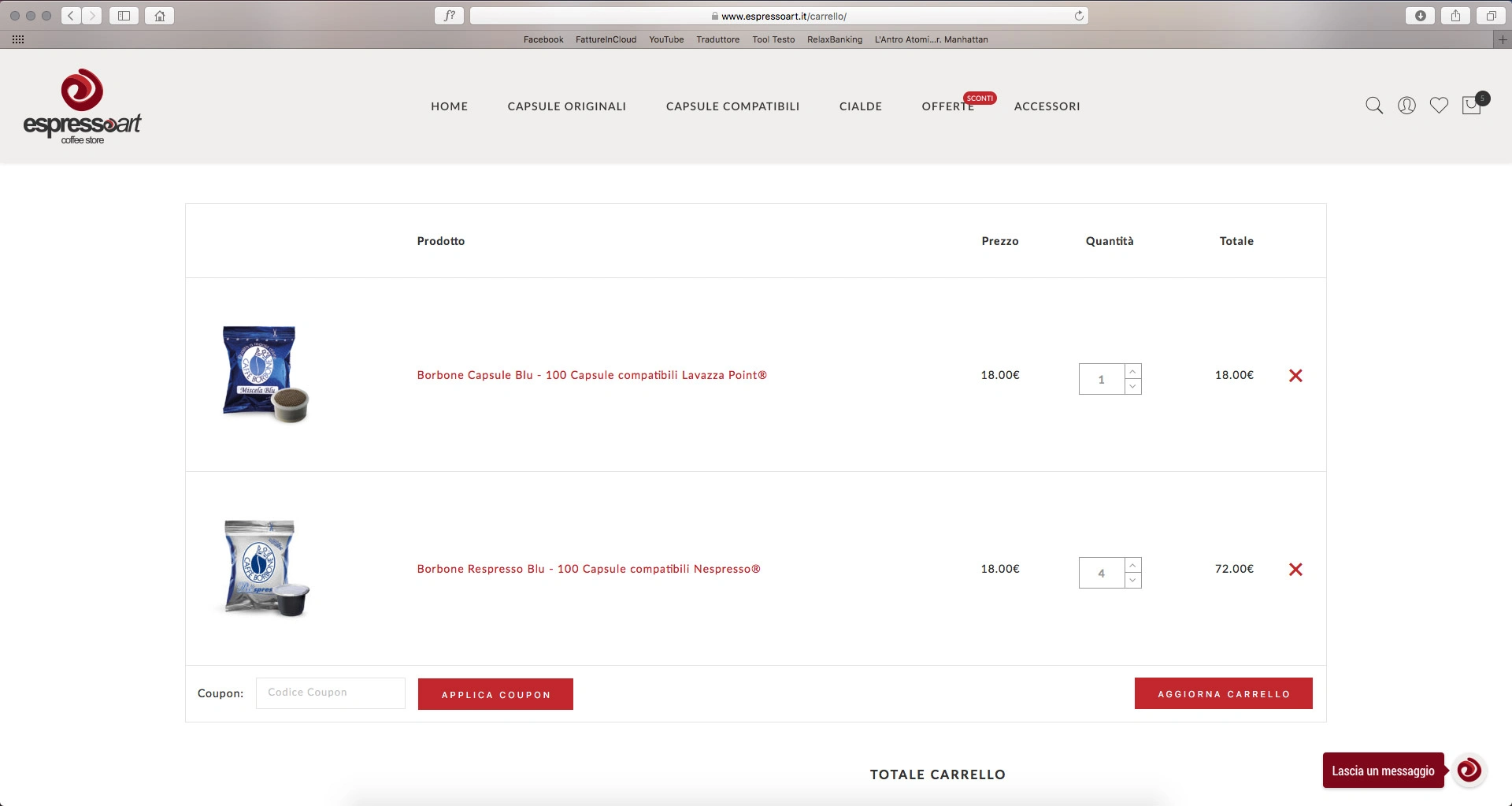
Task: Increase quantity of Borbone Capsule Blu
Action: click(1132, 371)
